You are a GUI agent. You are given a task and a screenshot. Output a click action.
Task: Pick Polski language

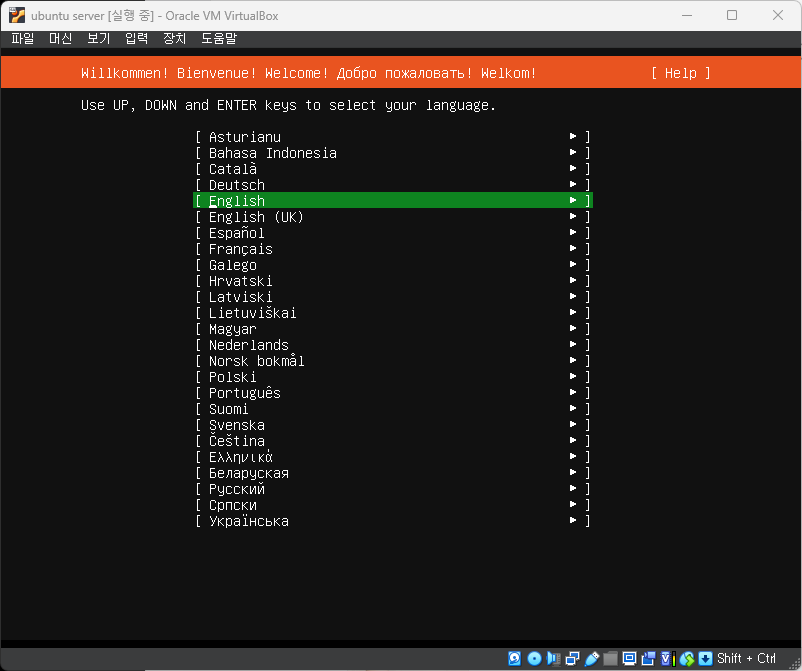pos(393,377)
